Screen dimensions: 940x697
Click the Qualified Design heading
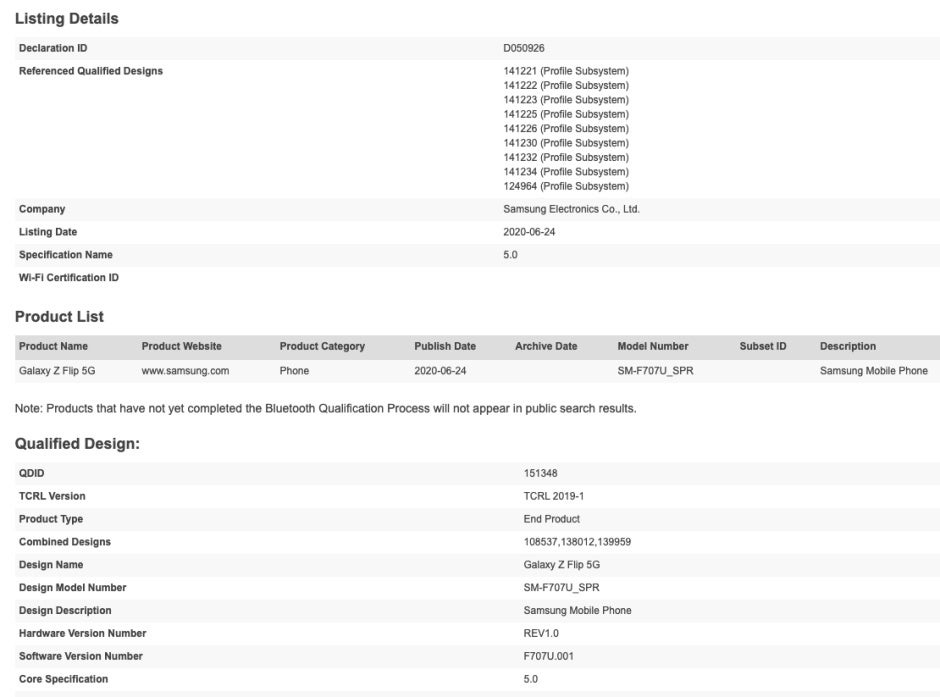[x=77, y=443]
